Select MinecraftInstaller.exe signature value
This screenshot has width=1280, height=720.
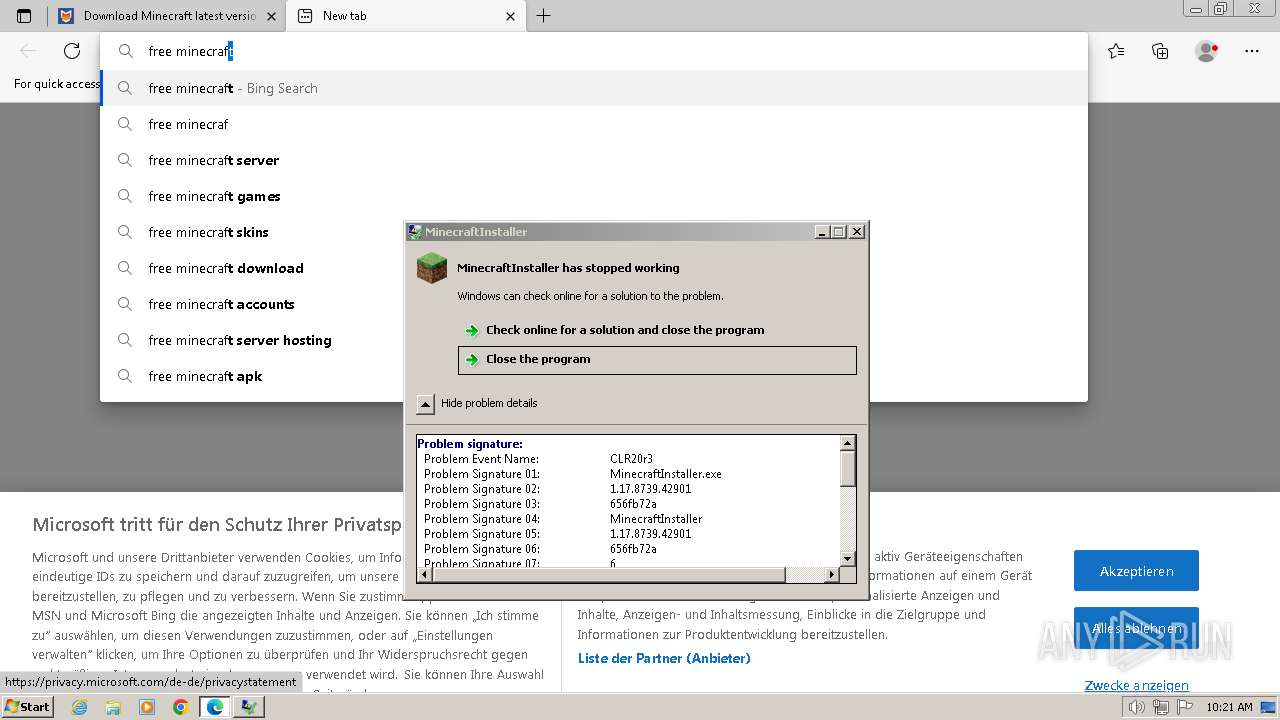666,474
